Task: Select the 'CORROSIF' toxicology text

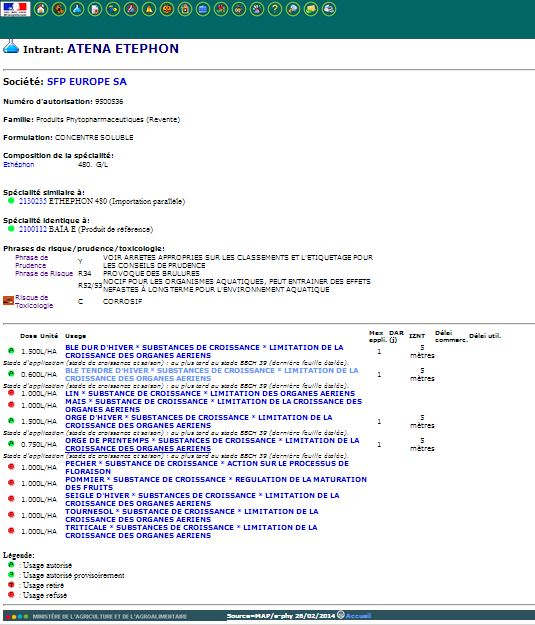Action: pos(122,301)
